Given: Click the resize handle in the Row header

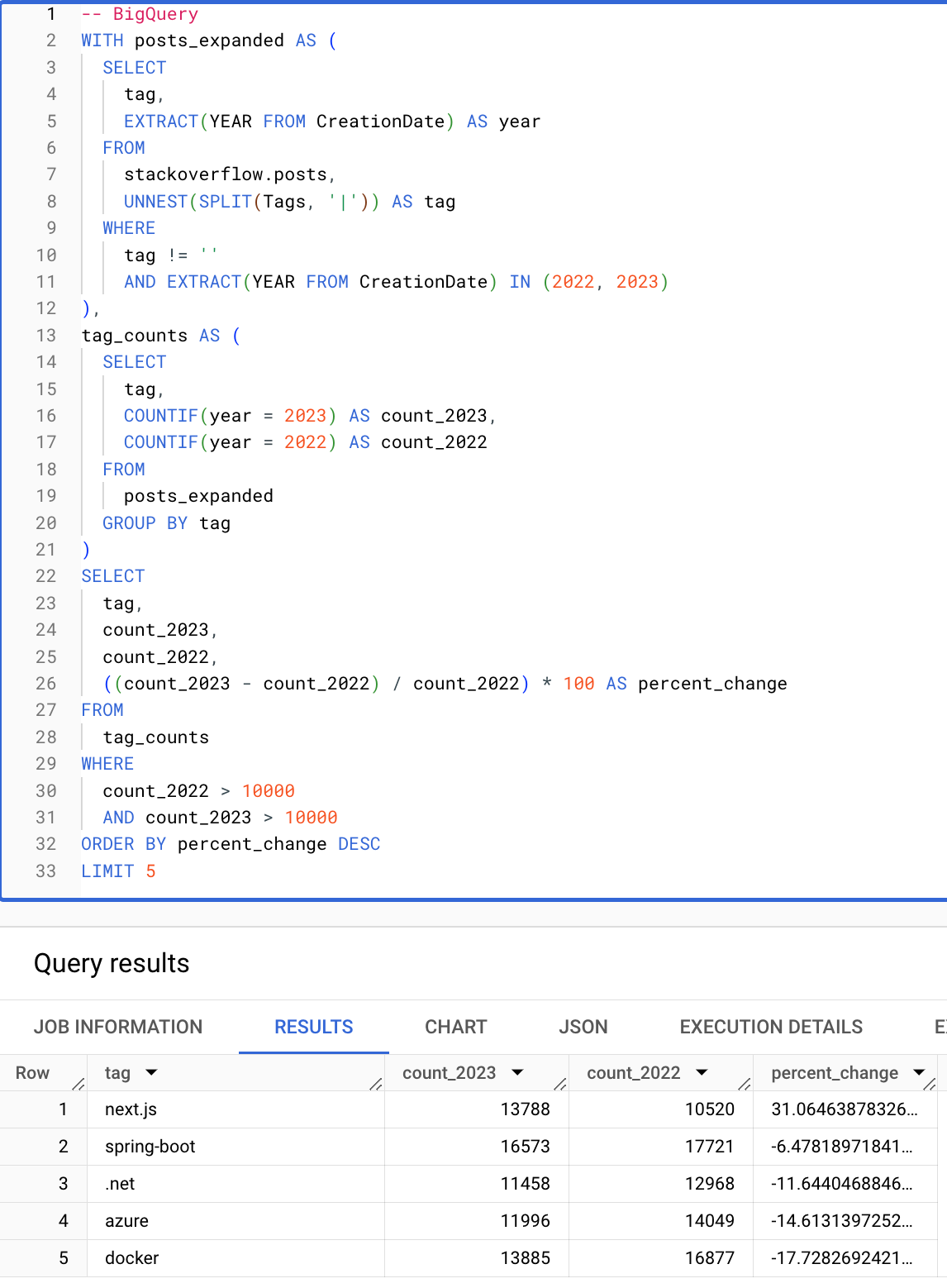Looking at the screenshot, I should [76, 1085].
